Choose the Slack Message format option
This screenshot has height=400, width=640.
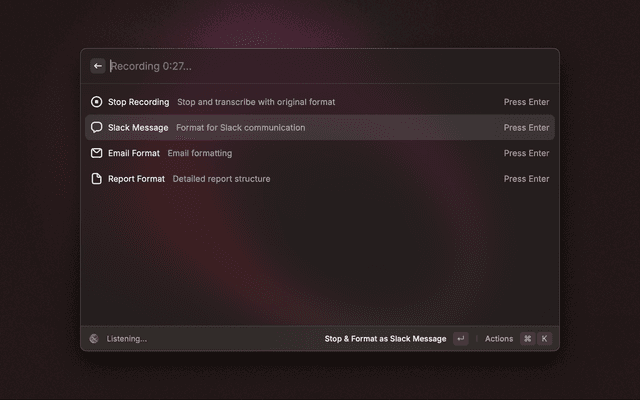coord(138,128)
